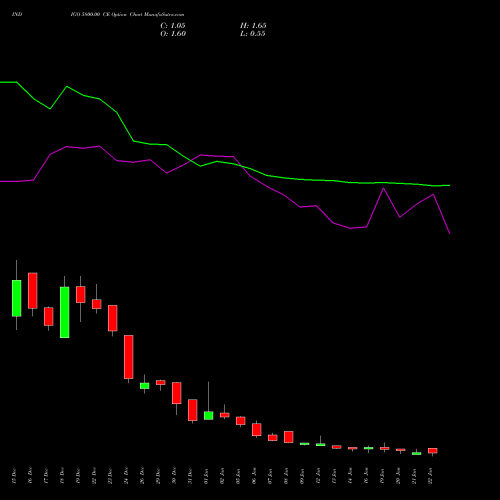Screen dimensions: 500x500
Task: Click the green candle on 01 Jan
Action: 209,415
